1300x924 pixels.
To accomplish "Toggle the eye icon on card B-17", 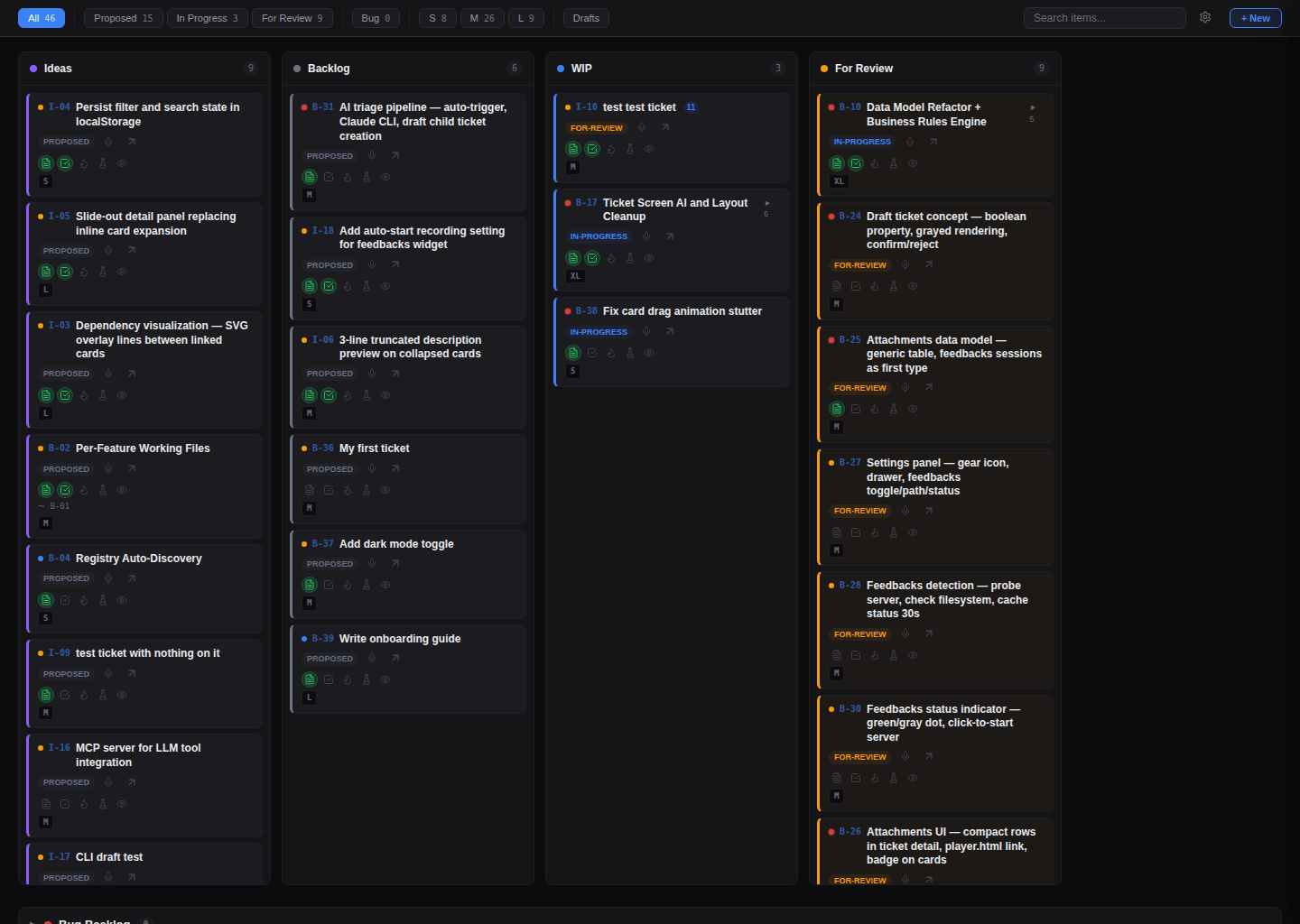I will tap(649, 258).
